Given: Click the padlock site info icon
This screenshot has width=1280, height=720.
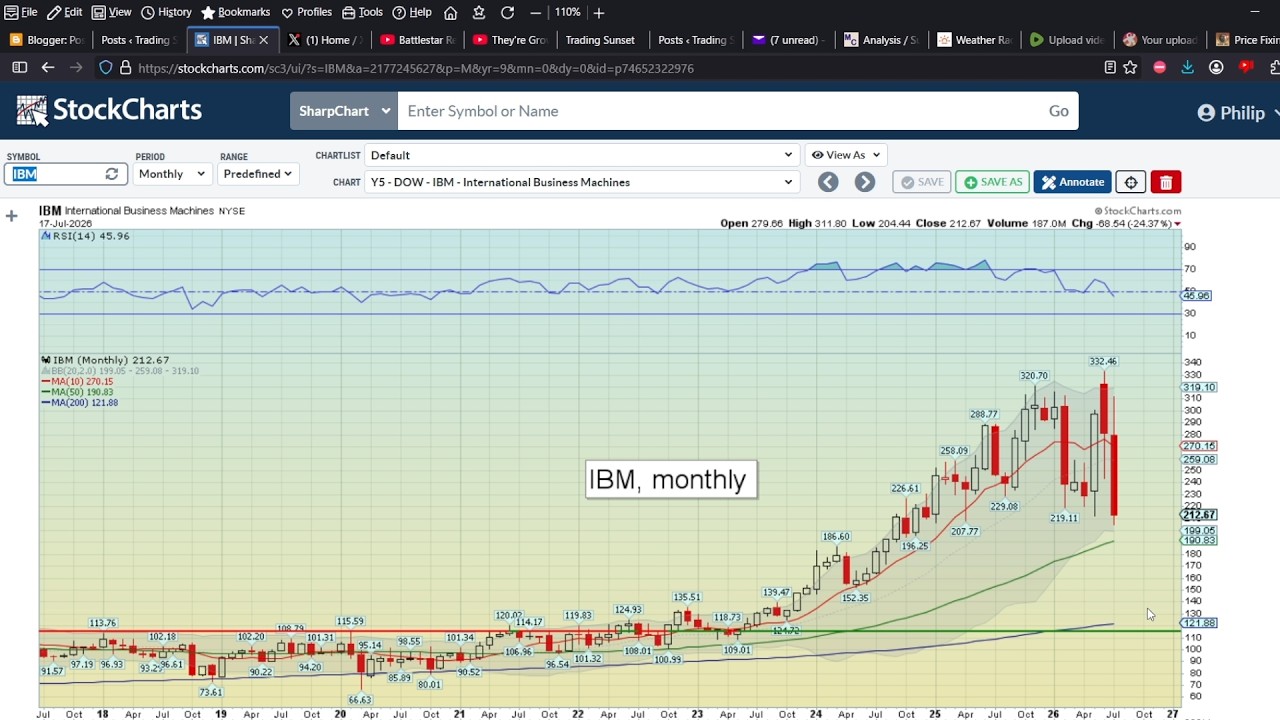Looking at the screenshot, I should tap(125, 68).
